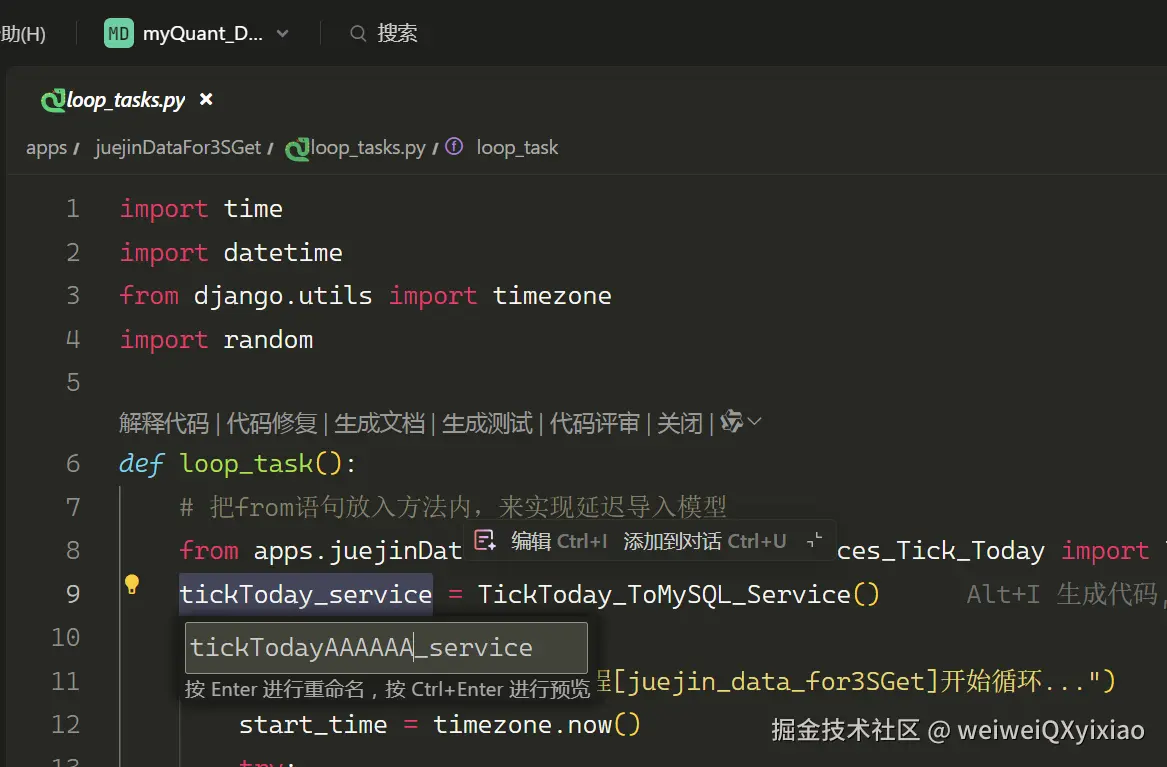
Task: Click the rename input field with tickTodayAAAAAA_service
Action: pyautogui.click(x=385, y=648)
